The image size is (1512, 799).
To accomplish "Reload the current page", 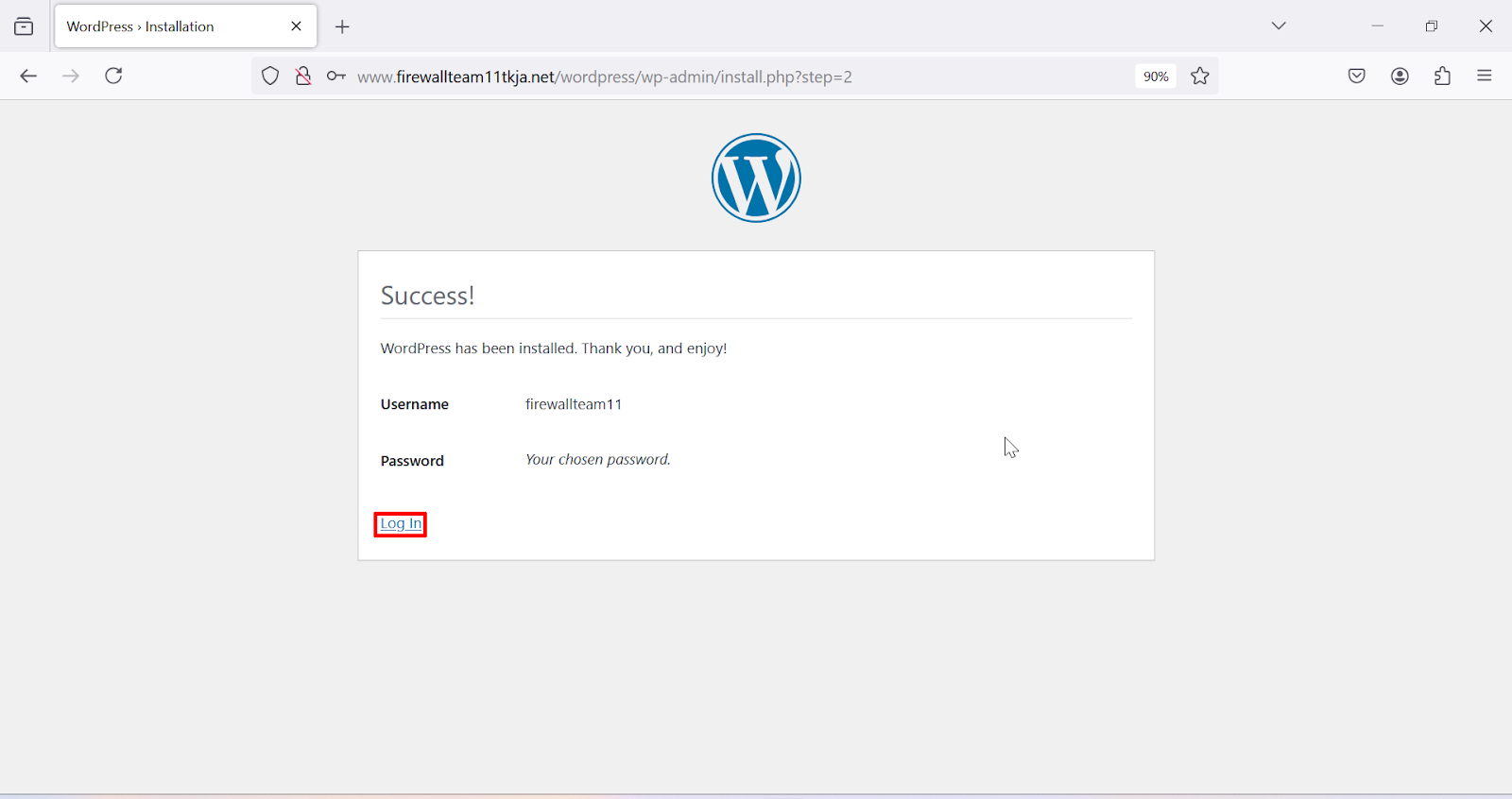I will 113,76.
